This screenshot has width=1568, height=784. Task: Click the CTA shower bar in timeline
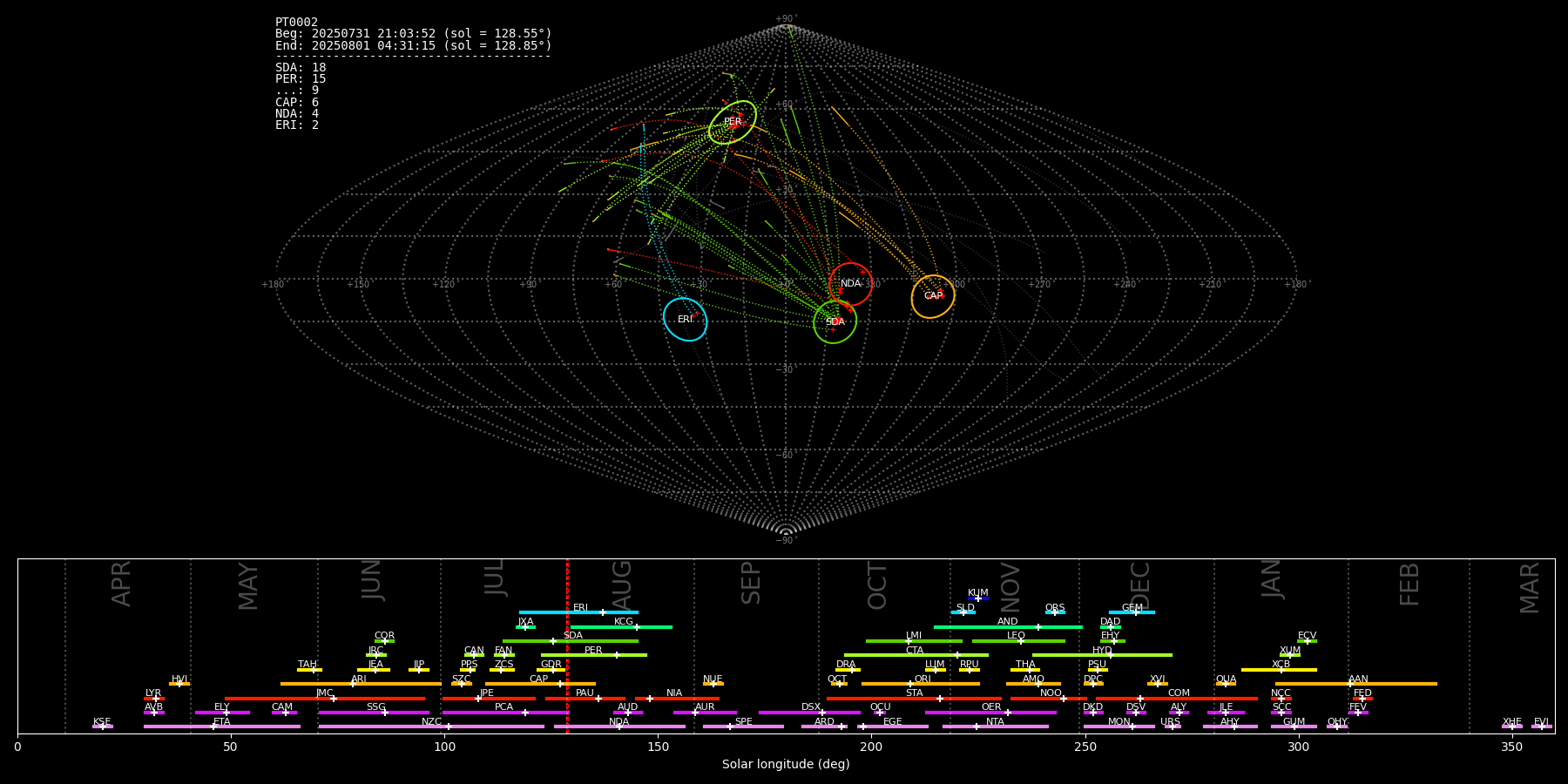click(916, 655)
